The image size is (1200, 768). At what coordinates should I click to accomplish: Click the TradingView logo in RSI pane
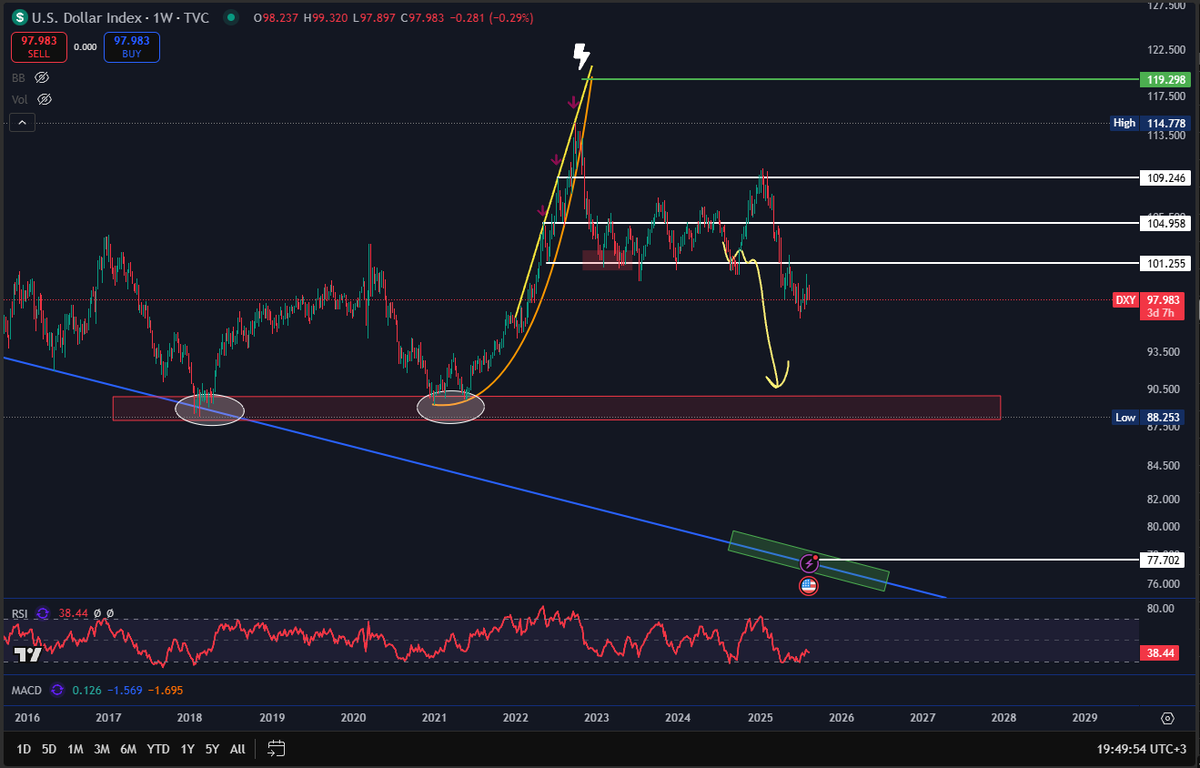(x=27, y=655)
